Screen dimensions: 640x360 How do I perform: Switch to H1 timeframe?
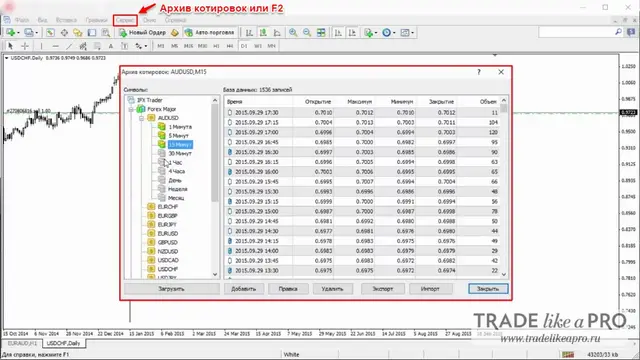coord(216,46)
